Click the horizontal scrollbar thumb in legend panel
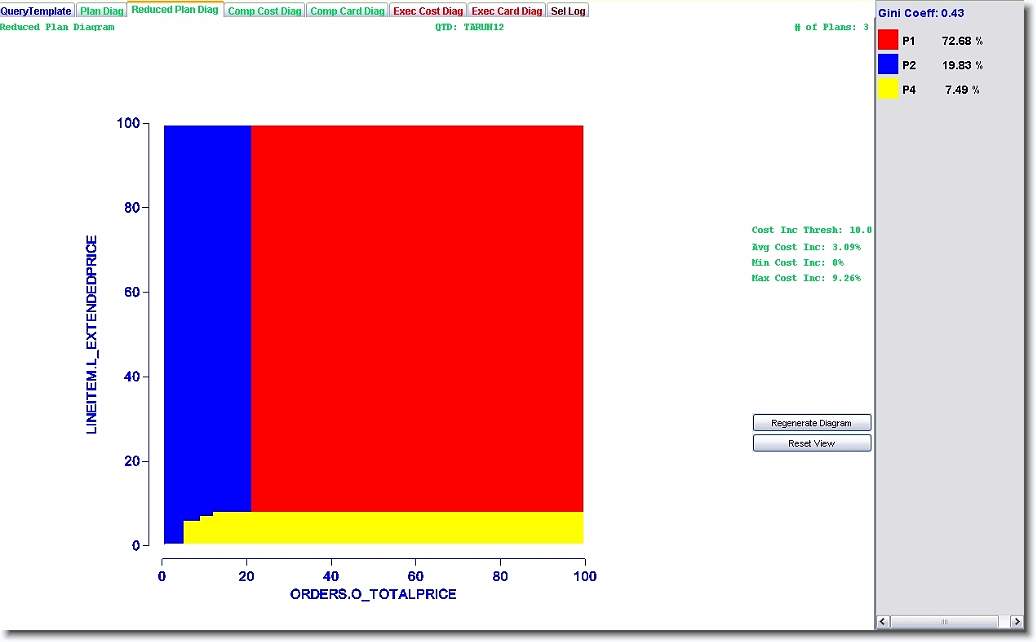Viewport: 1036px width, 642px height. (x=943, y=622)
